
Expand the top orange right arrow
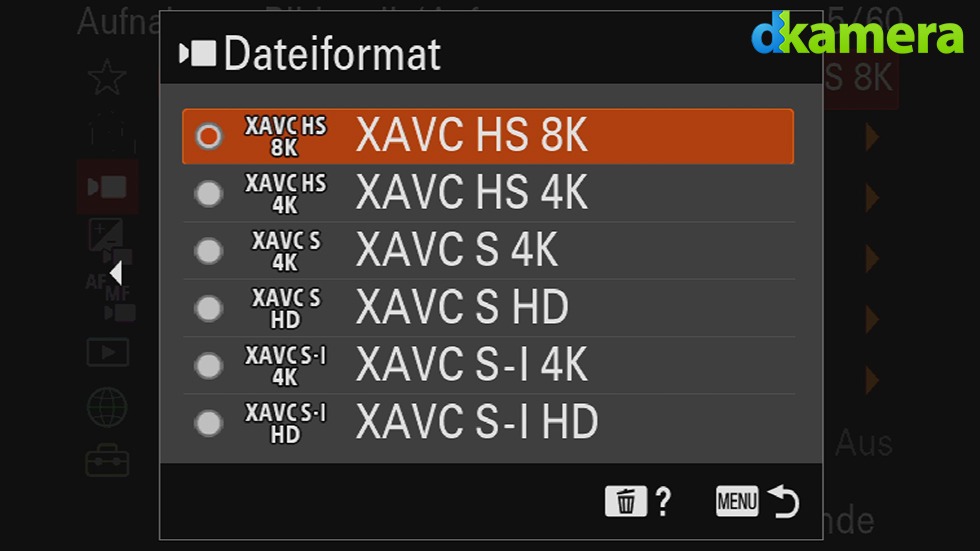(x=872, y=137)
